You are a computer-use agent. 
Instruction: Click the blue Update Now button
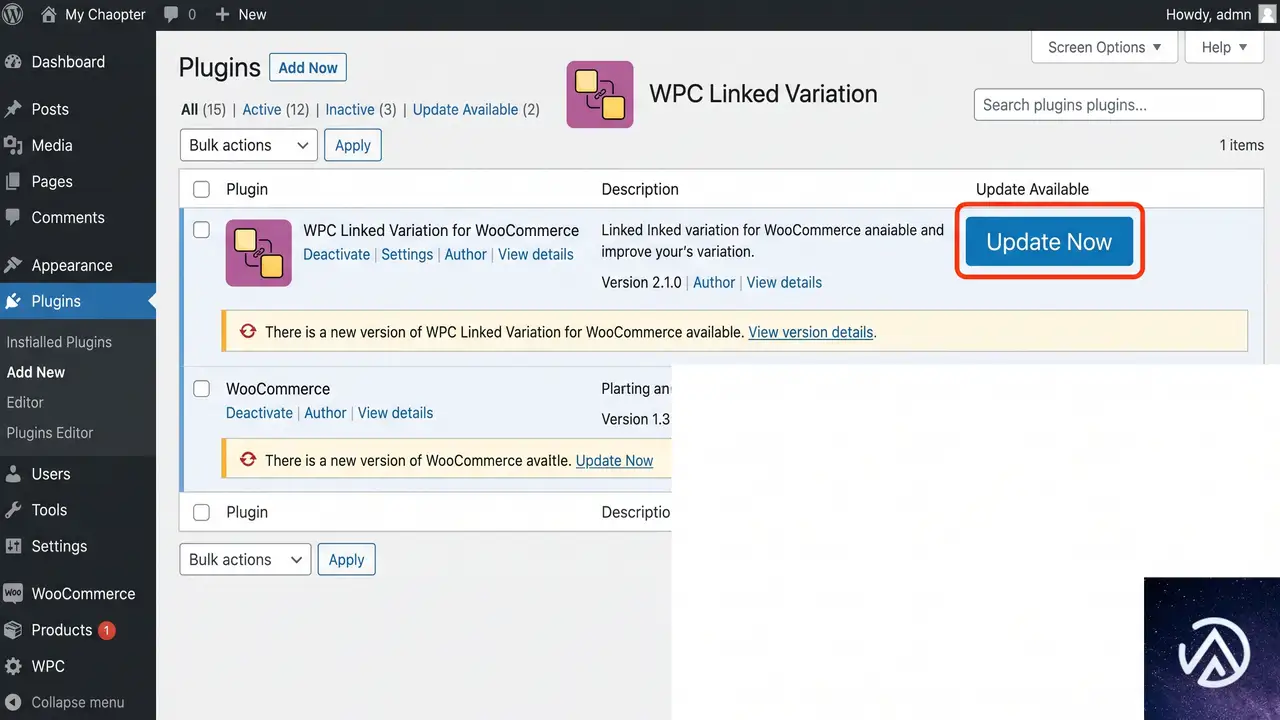pos(1049,242)
